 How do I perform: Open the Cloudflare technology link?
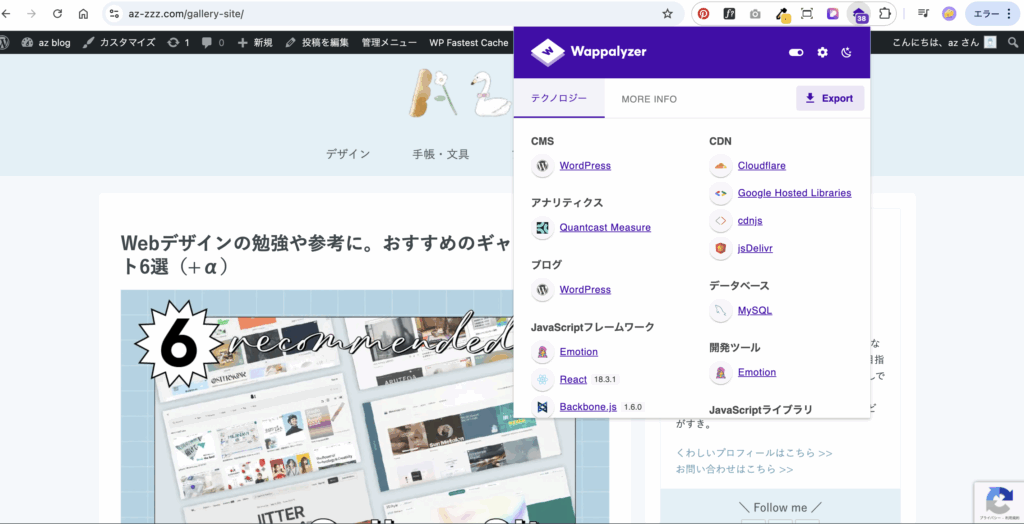(761, 166)
